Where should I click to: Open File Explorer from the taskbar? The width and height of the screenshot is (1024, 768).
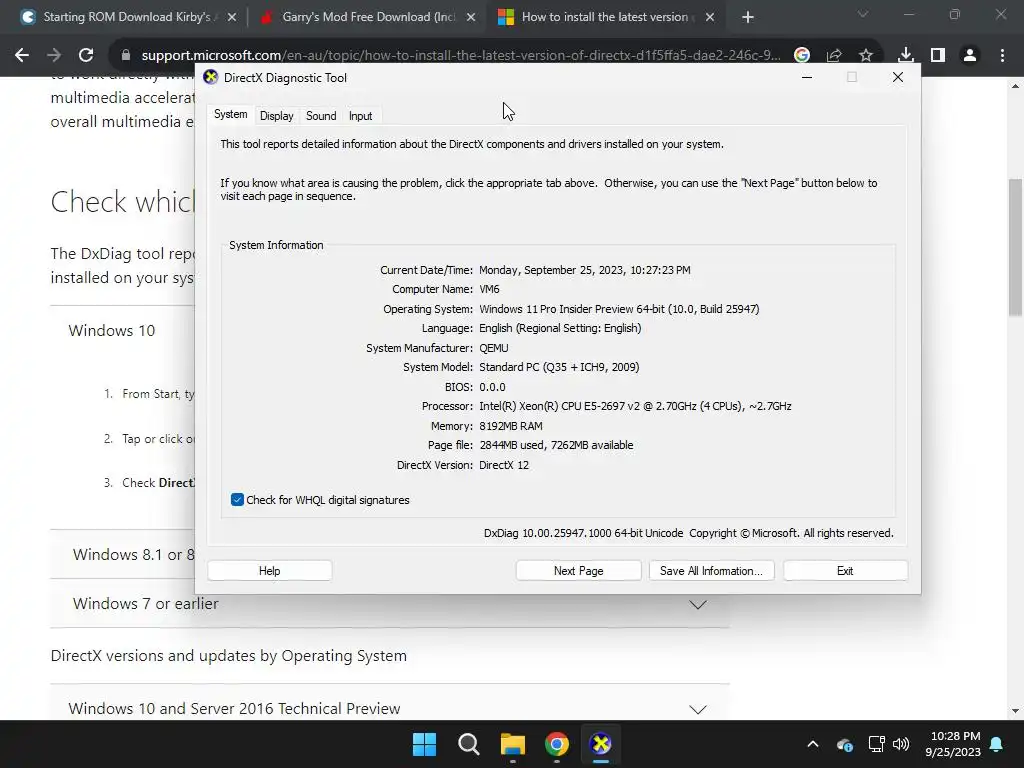point(513,744)
